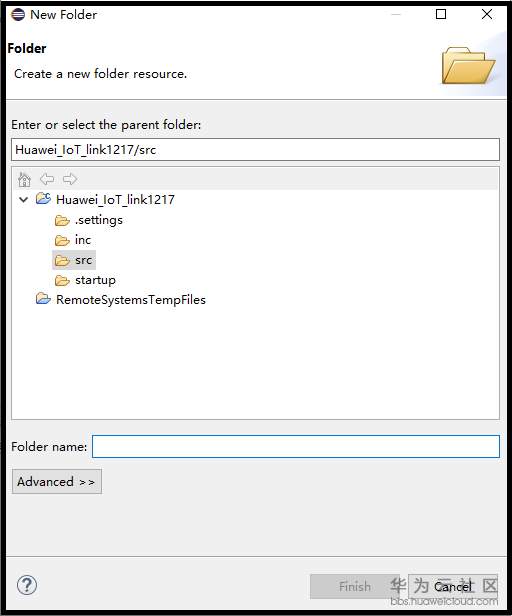The height and width of the screenshot is (616, 512).
Task: Select the RemoteSystemsTempFiles label
Action: pos(131,300)
